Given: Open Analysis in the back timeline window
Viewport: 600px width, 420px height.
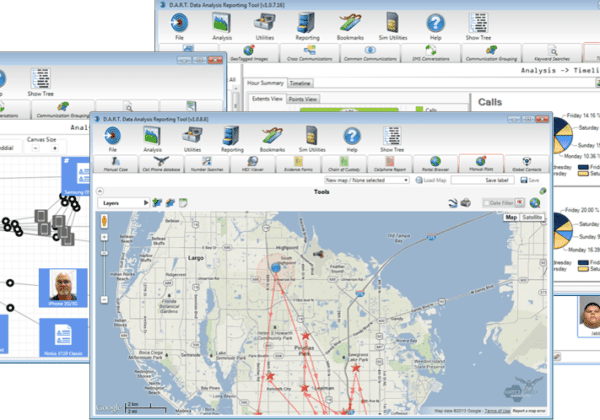Looking at the screenshot, I should [222, 26].
